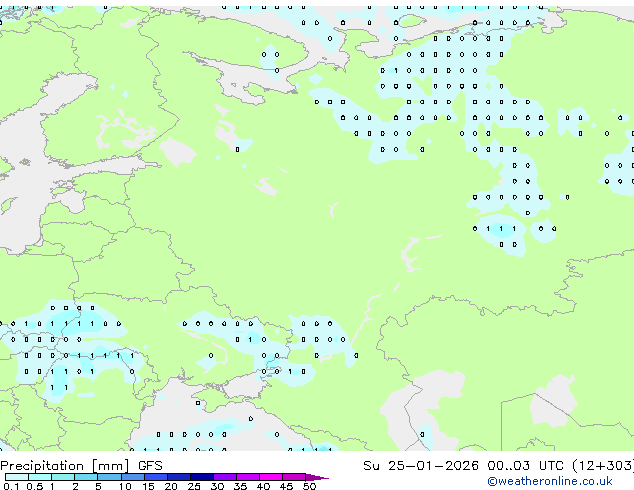The width and height of the screenshot is (634, 490).
Task: Click the 1–2 mm legend color swatch
Action: click(x=63, y=477)
